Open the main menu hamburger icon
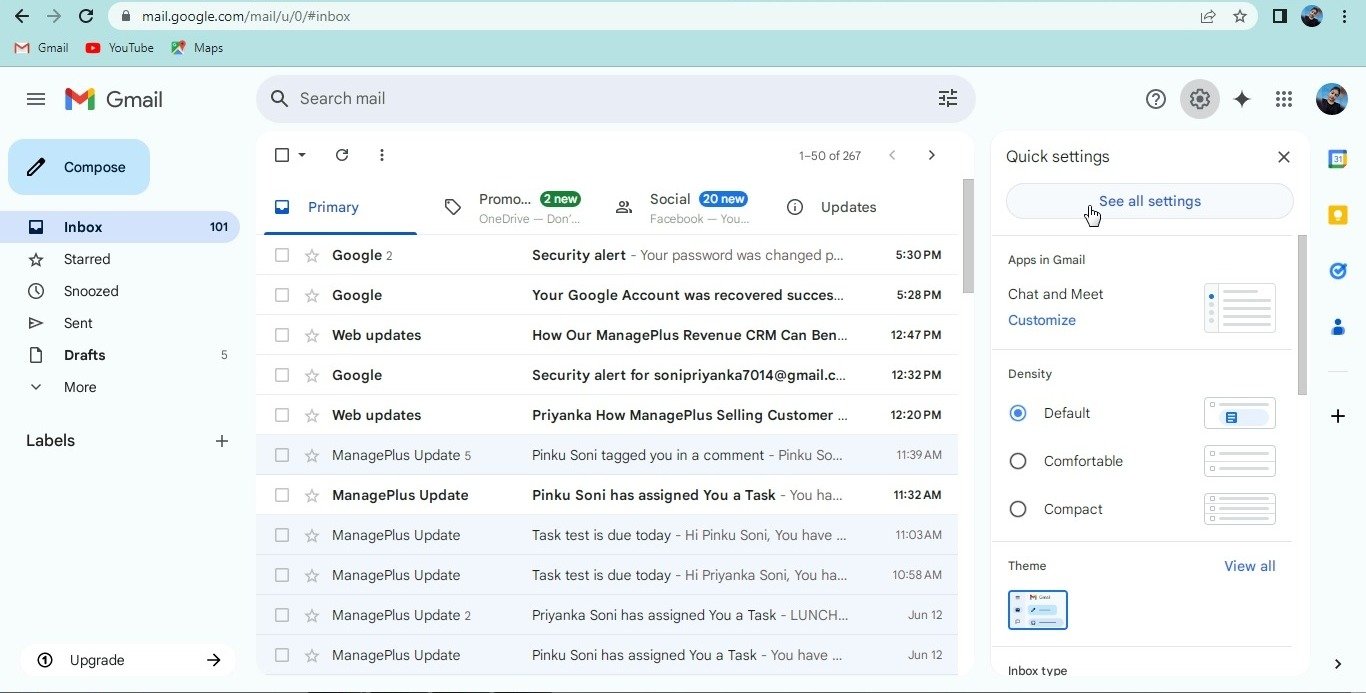This screenshot has width=1366, height=693. coord(36,99)
